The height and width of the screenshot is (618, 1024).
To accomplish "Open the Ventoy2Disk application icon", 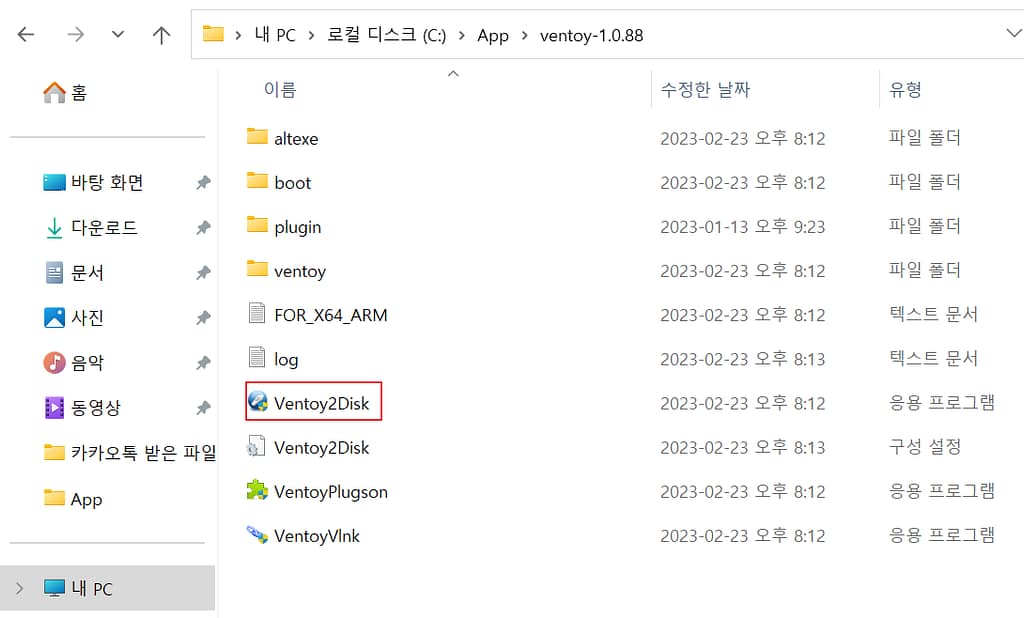I will [x=258, y=403].
